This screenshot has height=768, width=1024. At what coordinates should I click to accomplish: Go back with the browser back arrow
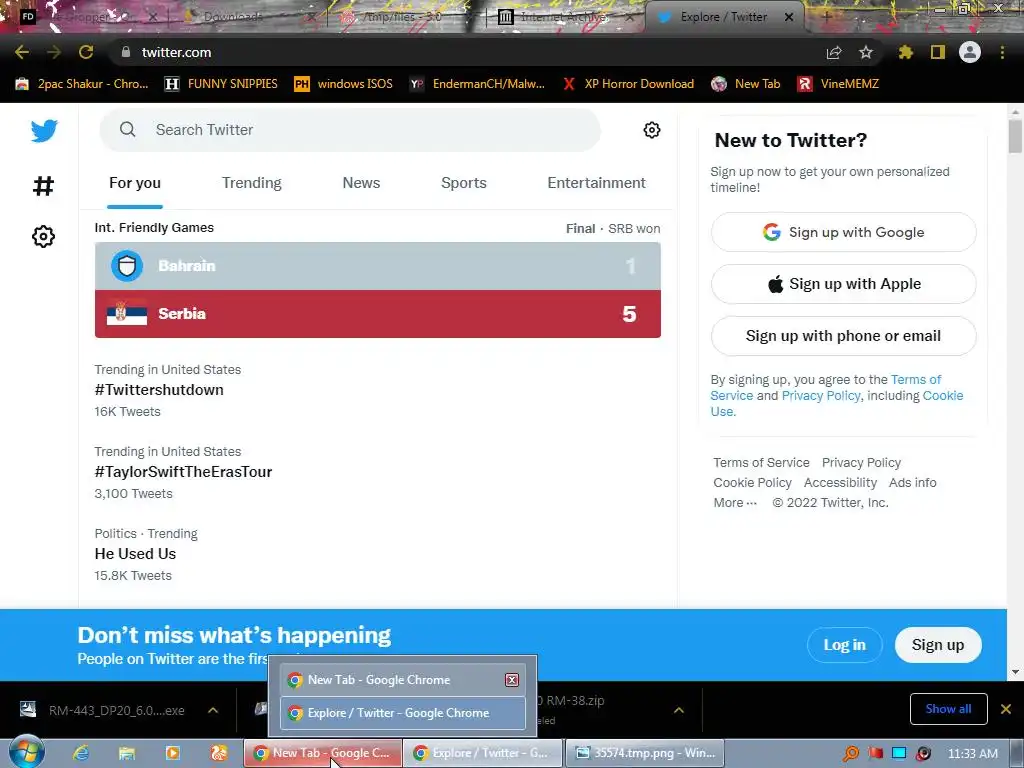[x=22, y=52]
